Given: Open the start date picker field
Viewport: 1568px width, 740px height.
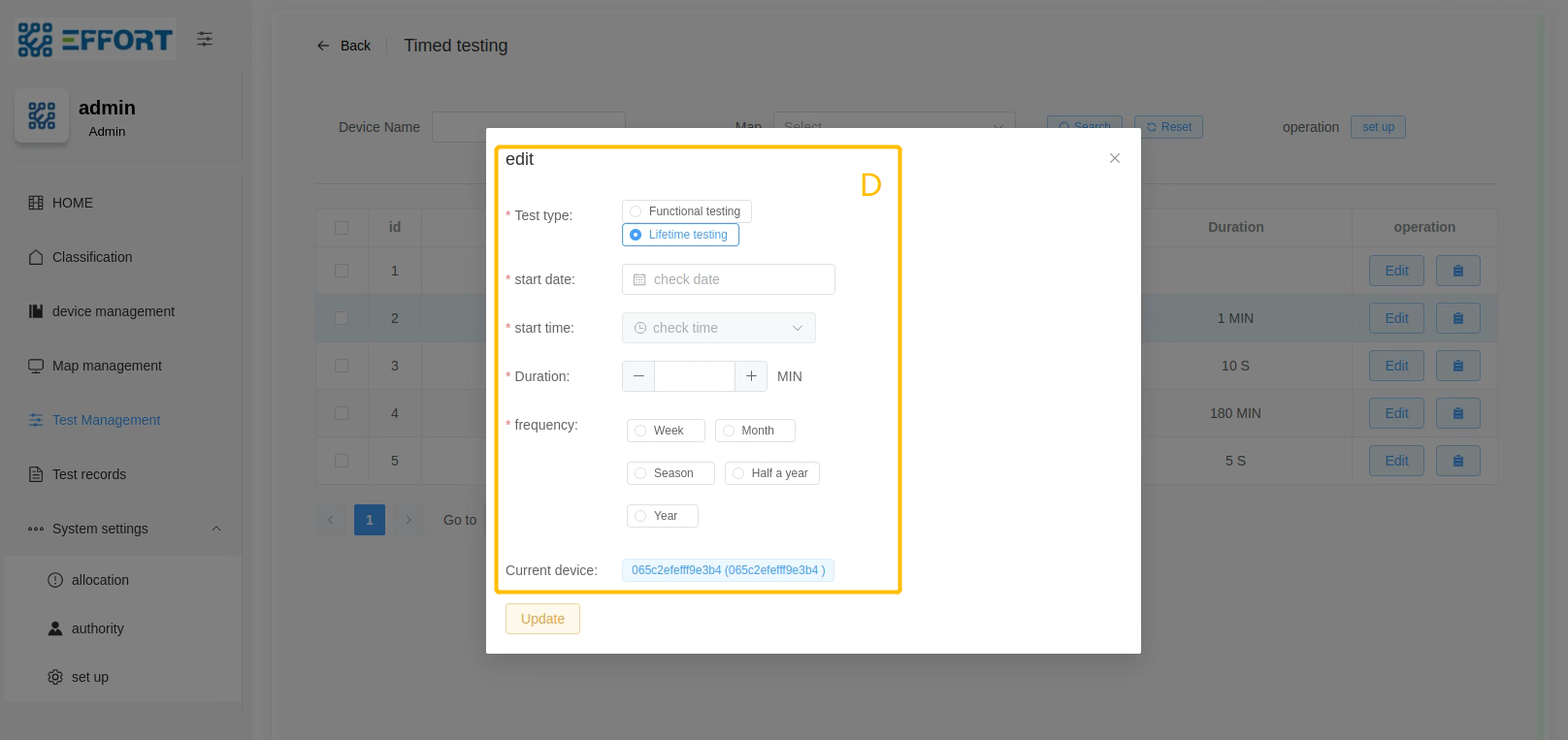Looking at the screenshot, I should point(728,279).
